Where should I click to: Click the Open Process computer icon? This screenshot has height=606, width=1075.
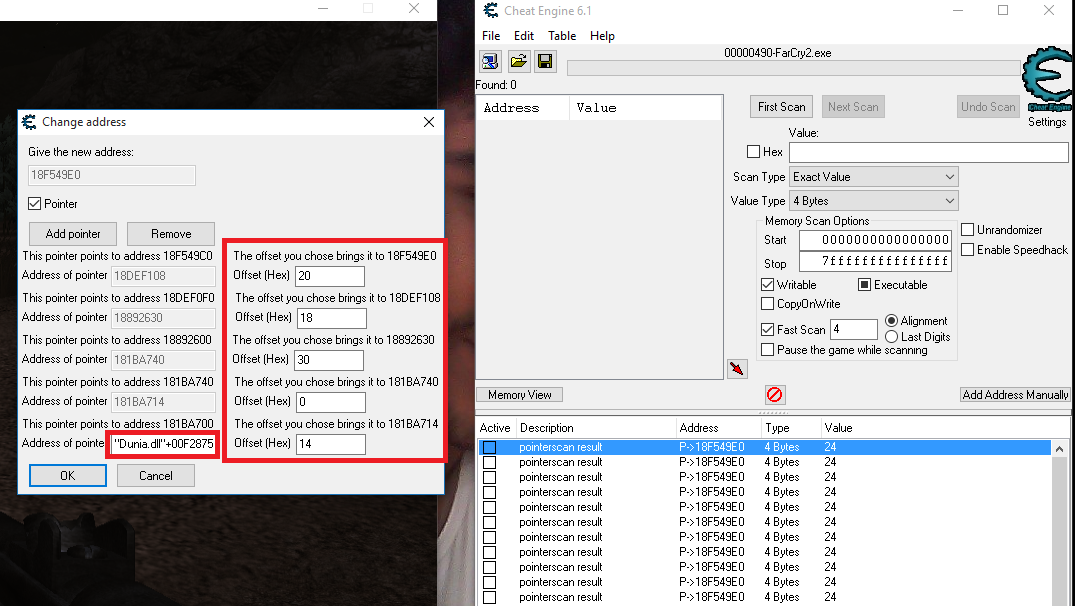pyautogui.click(x=490, y=62)
